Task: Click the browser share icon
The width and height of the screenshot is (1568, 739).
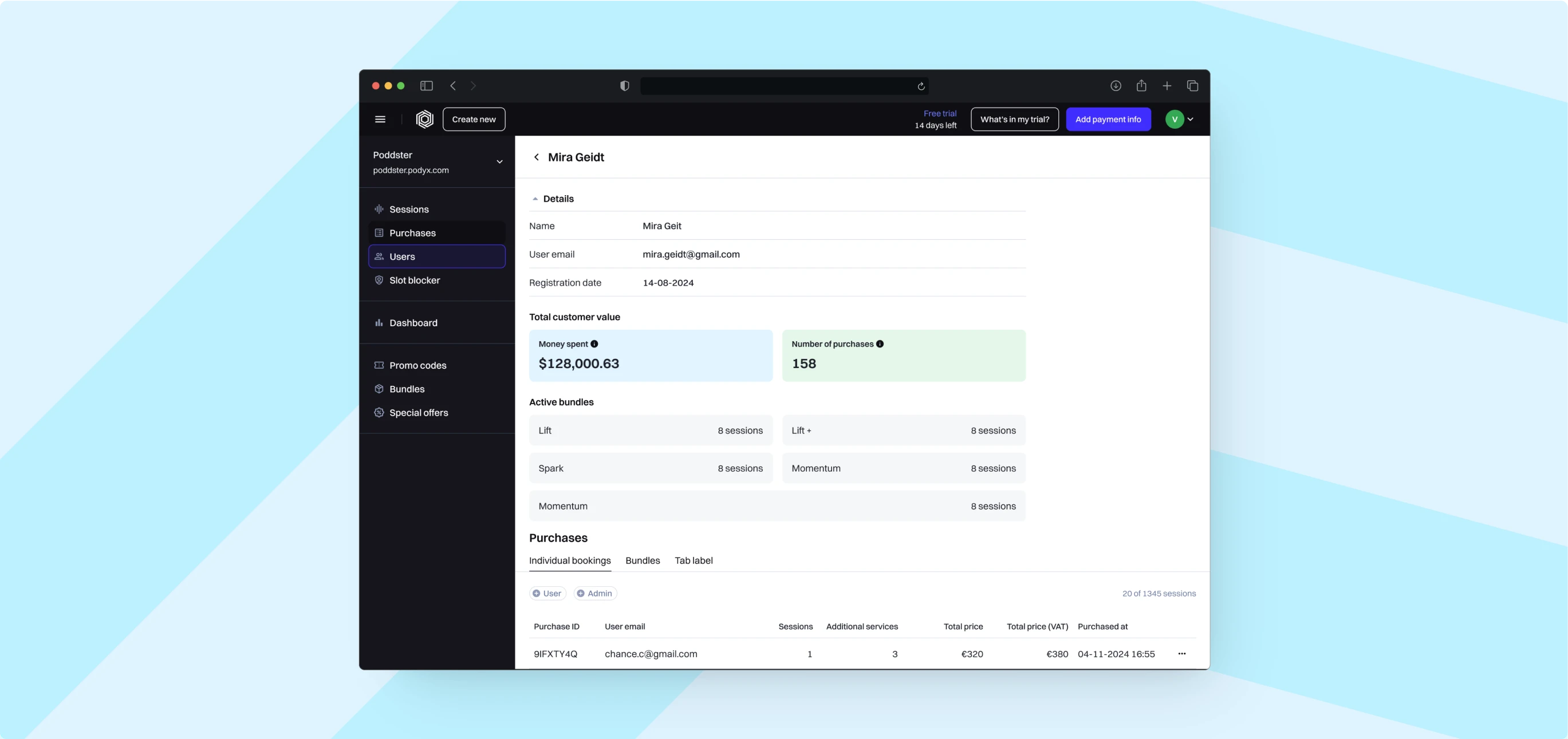Action: pos(1141,86)
